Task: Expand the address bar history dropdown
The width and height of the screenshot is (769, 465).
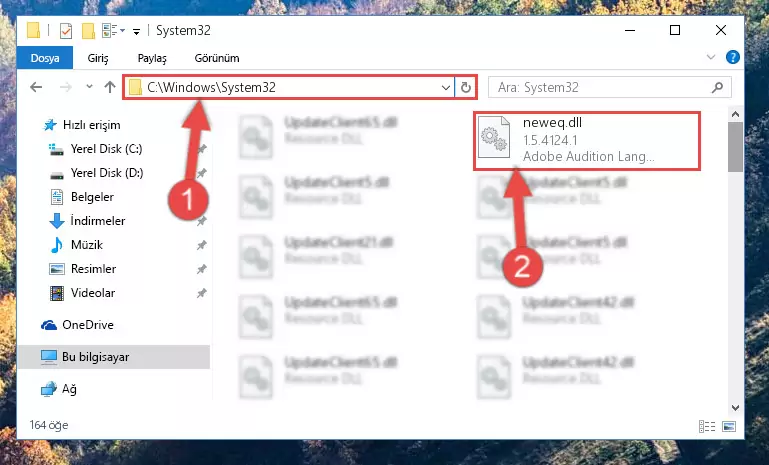Action: point(445,87)
